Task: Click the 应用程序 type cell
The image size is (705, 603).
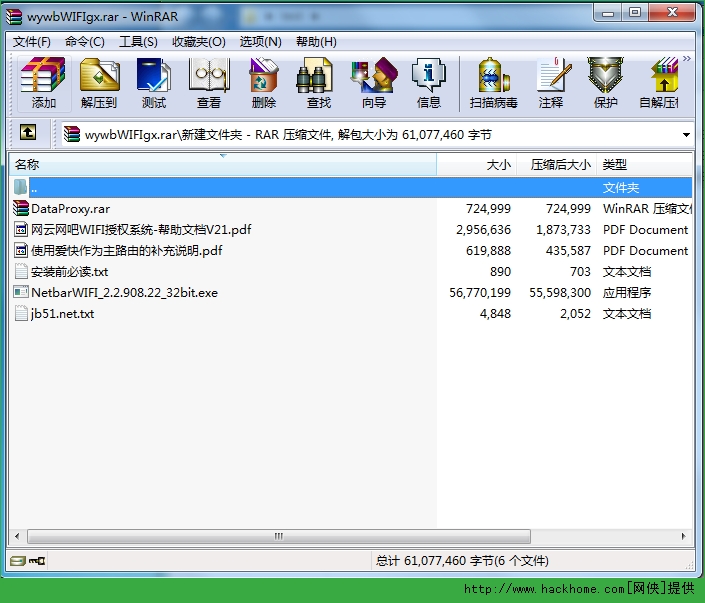Action: coord(627,293)
